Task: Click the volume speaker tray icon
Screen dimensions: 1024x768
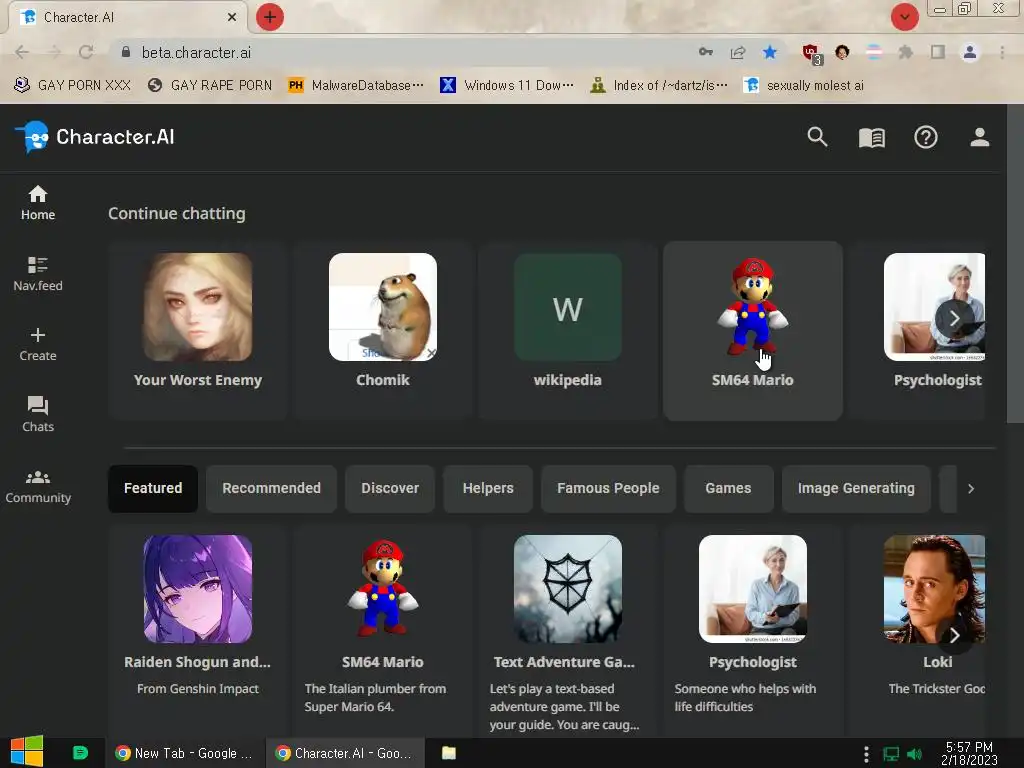Action: 914,754
